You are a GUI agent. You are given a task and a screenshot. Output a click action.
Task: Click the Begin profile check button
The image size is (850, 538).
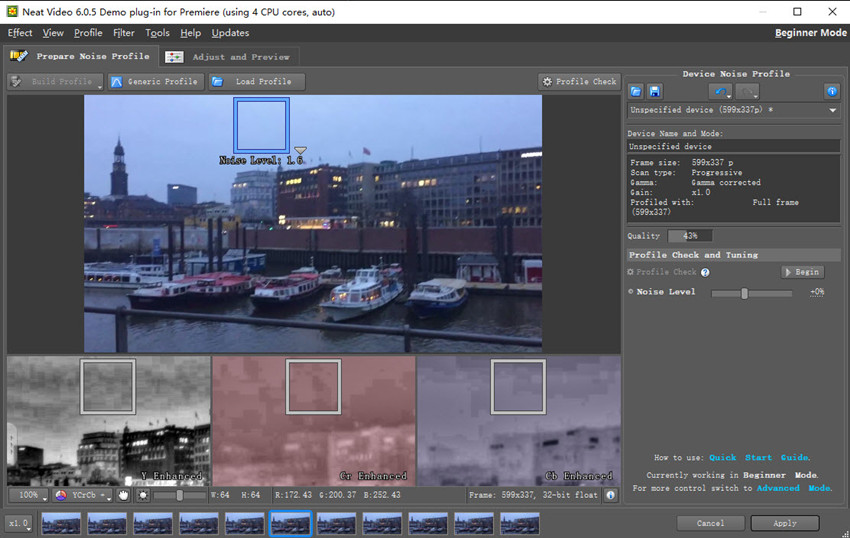point(802,272)
